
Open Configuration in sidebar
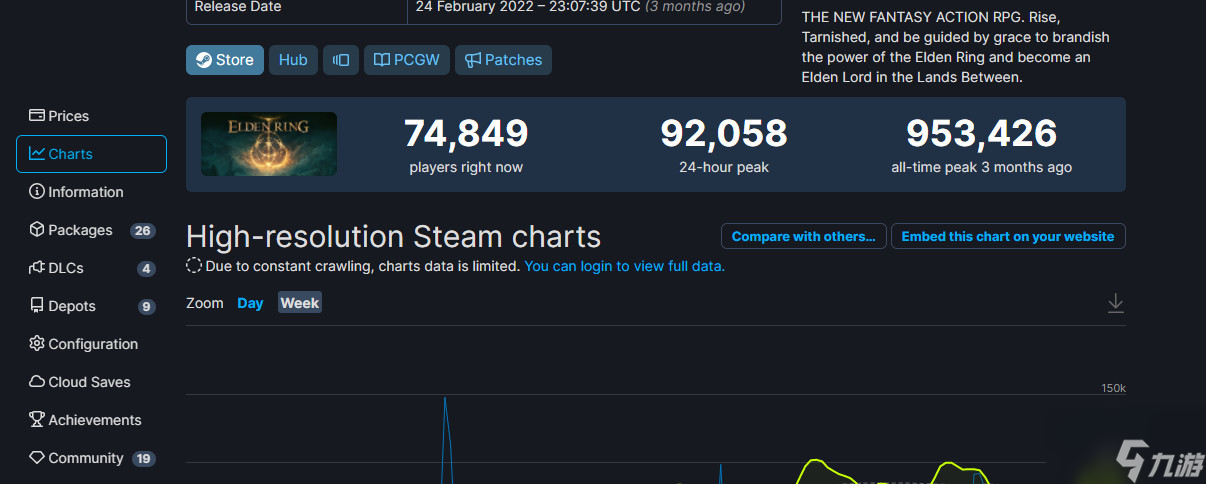(x=91, y=344)
